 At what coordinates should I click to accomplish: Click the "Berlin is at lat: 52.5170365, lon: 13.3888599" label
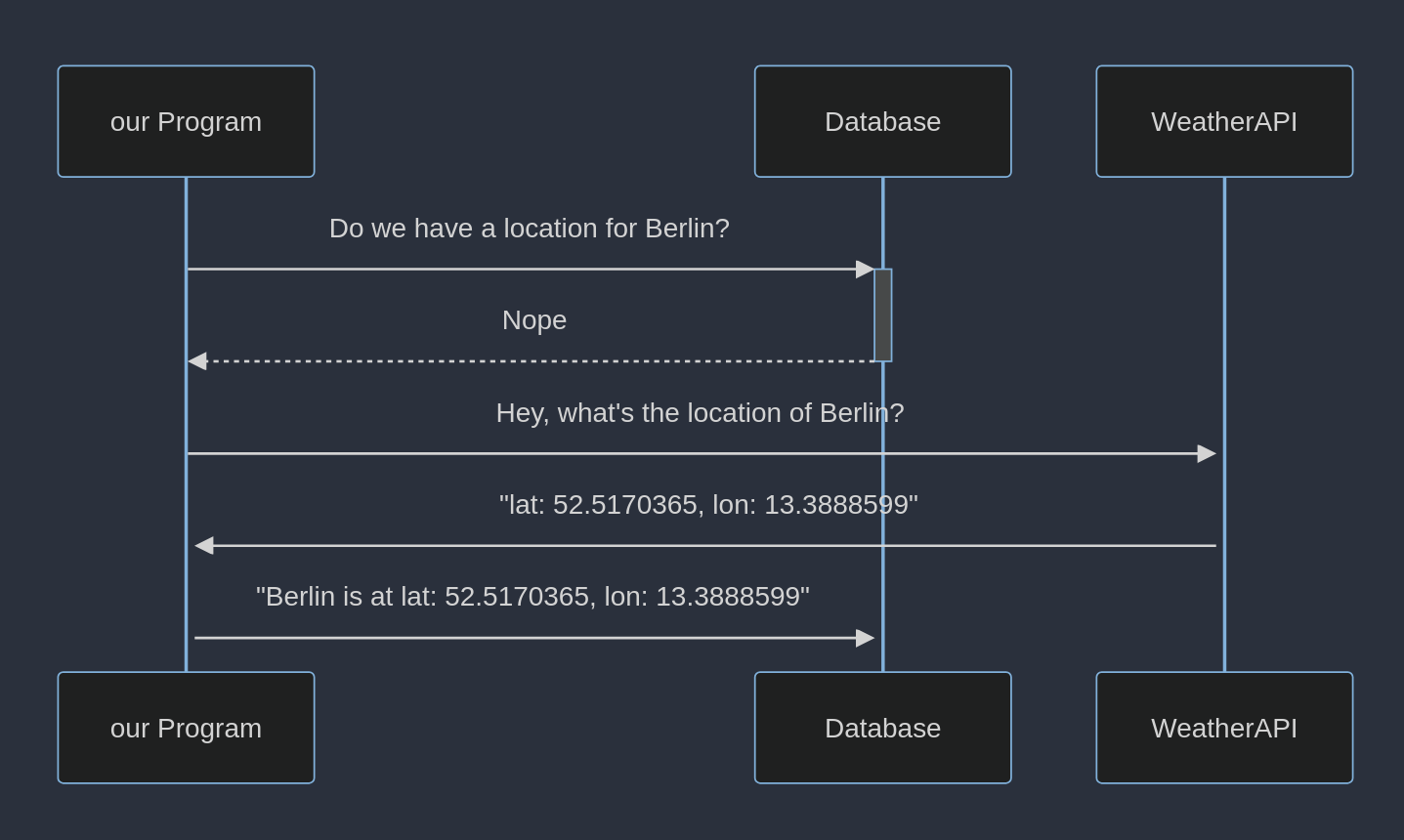[x=532, y=596]
